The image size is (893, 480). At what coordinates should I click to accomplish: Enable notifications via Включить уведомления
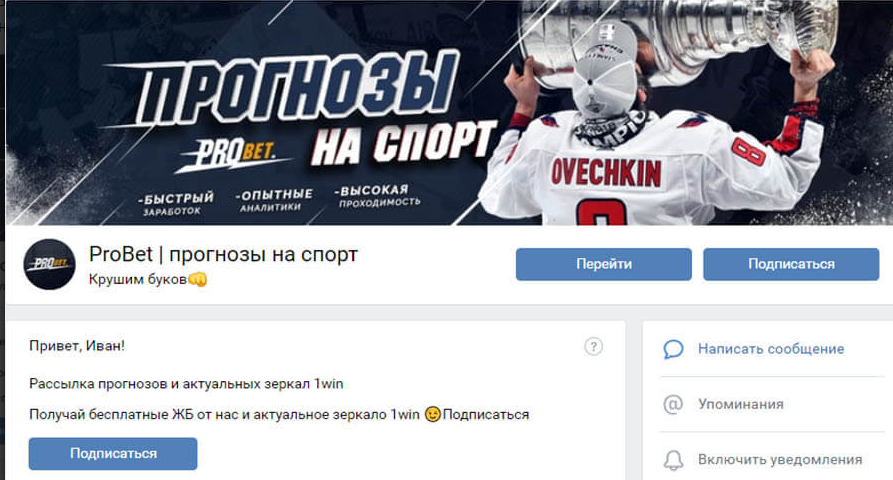tap(780, 460)
